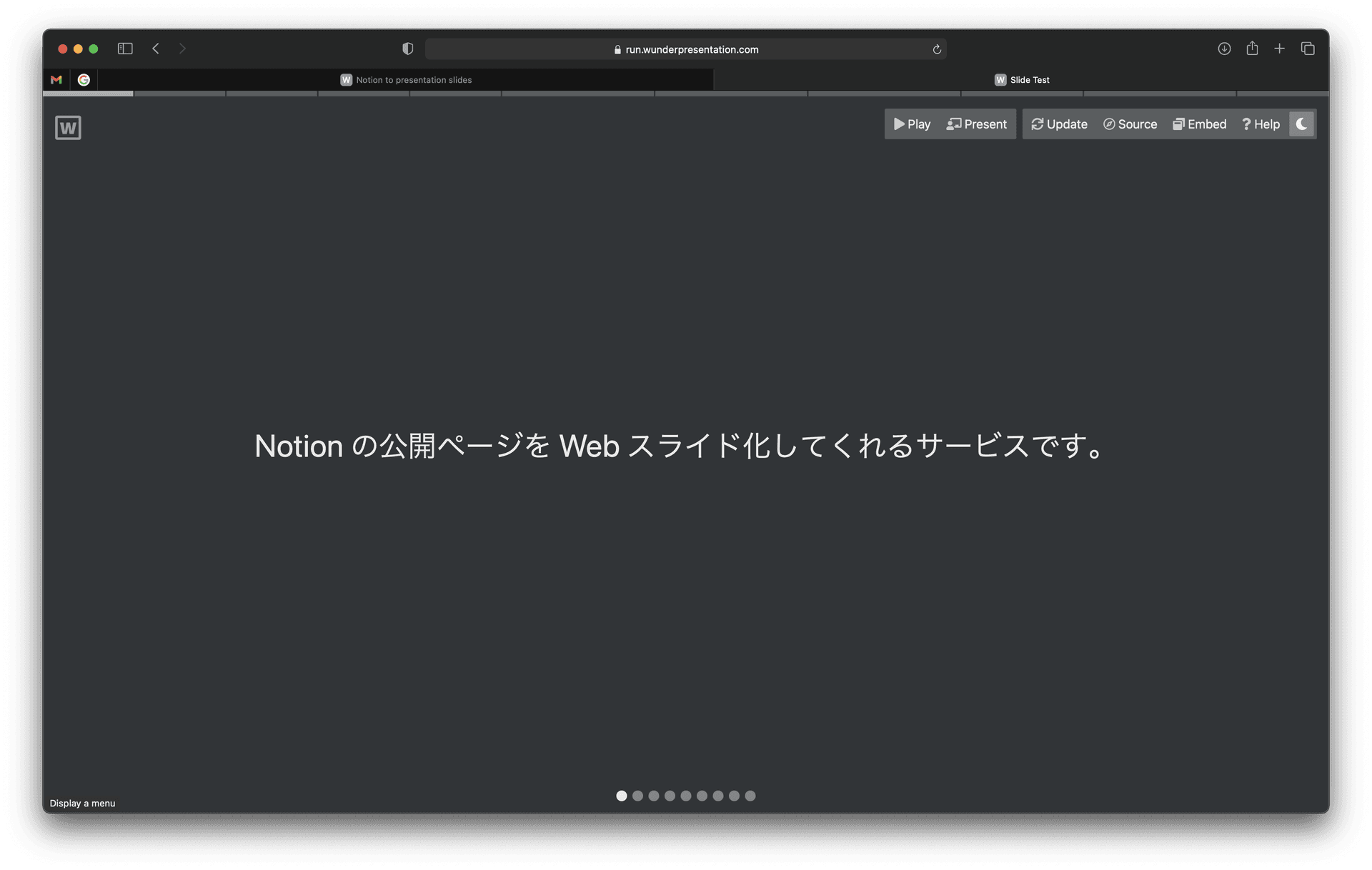The height and width of the screenshot is (870, 1372).
Task: Jump to fourth slide dot
Action: click(x=670, y=796)
